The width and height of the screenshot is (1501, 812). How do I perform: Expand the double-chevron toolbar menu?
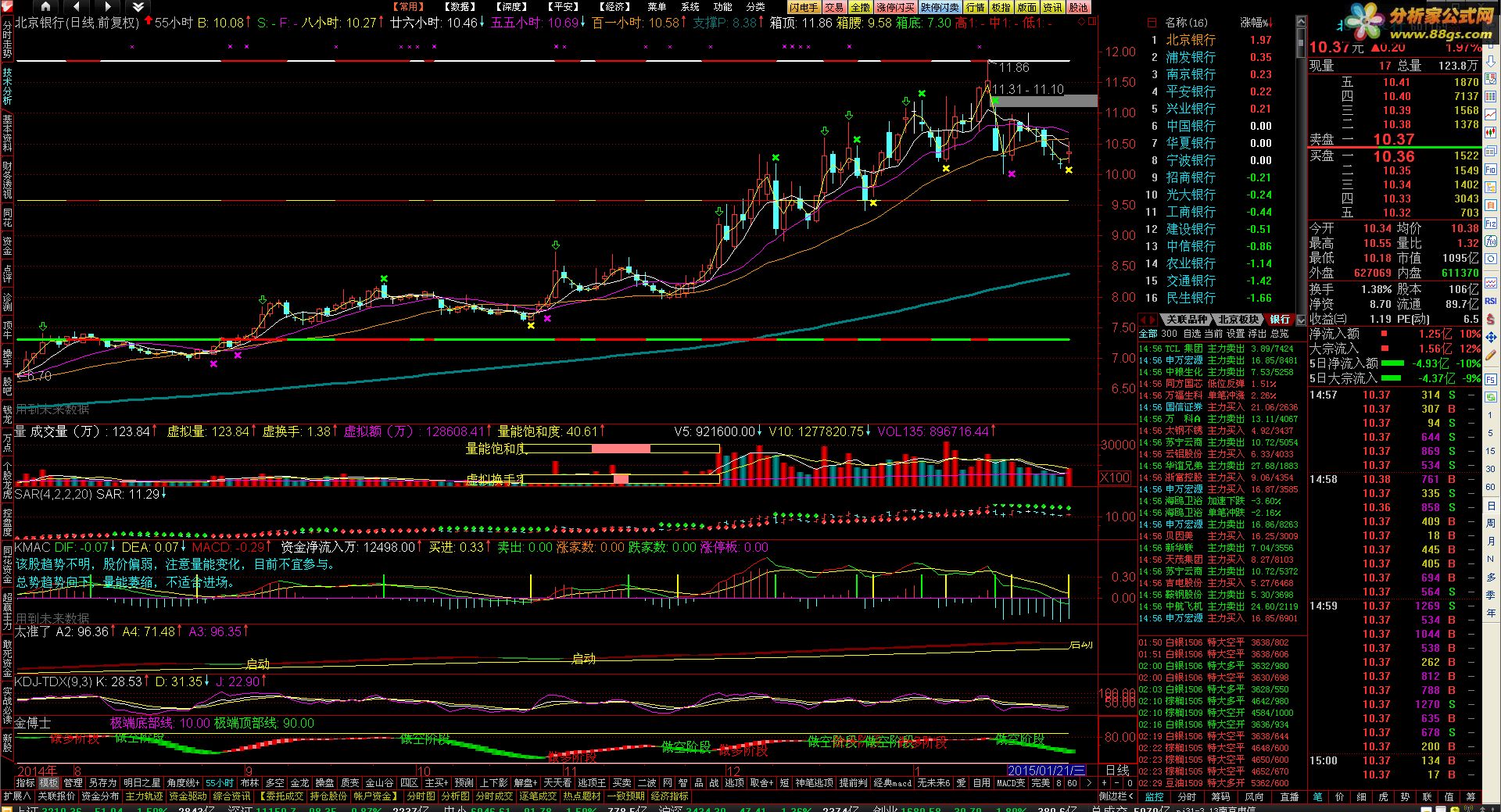138,7
